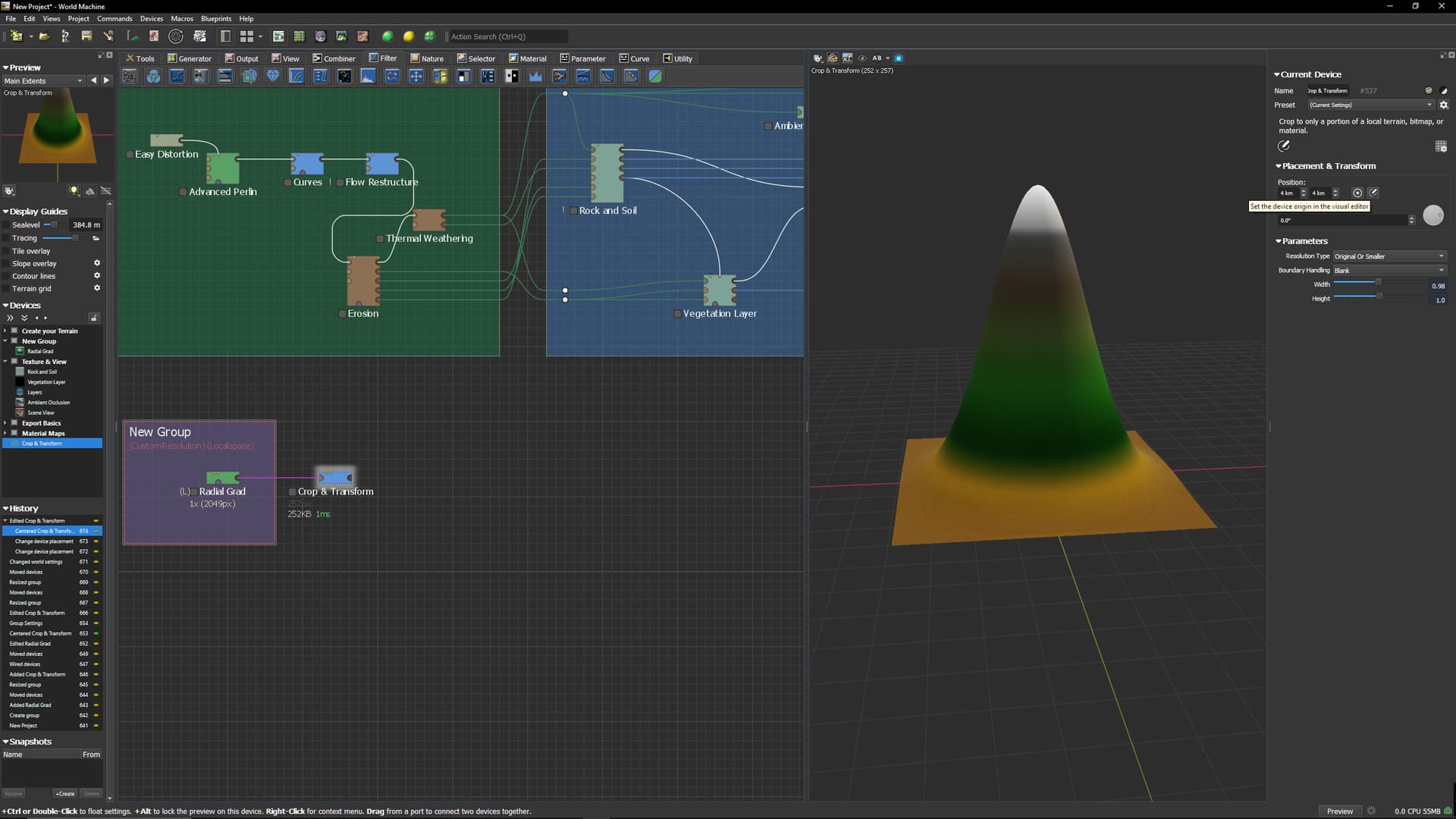Open the Blueprints menu

(216, 18)
